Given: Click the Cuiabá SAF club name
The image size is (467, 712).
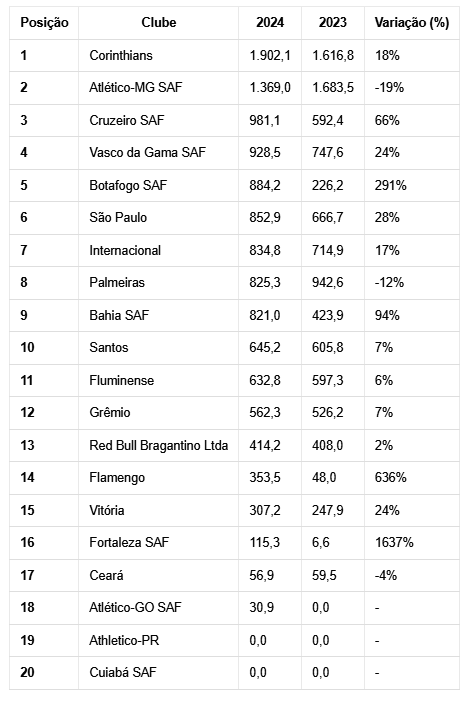Looking at the screenshot, I should 123,672.
